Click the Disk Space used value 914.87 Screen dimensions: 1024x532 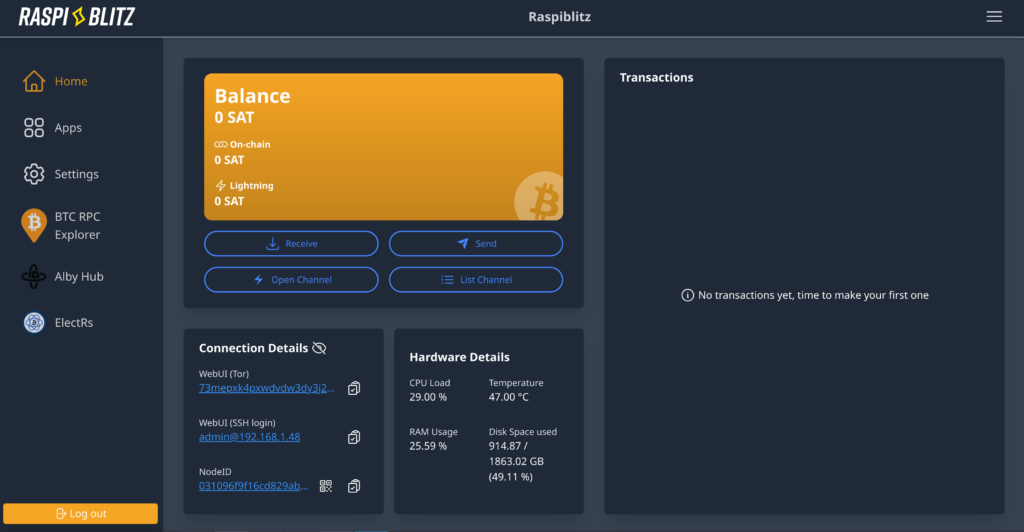pyautogui.click(x=508, y=446)
